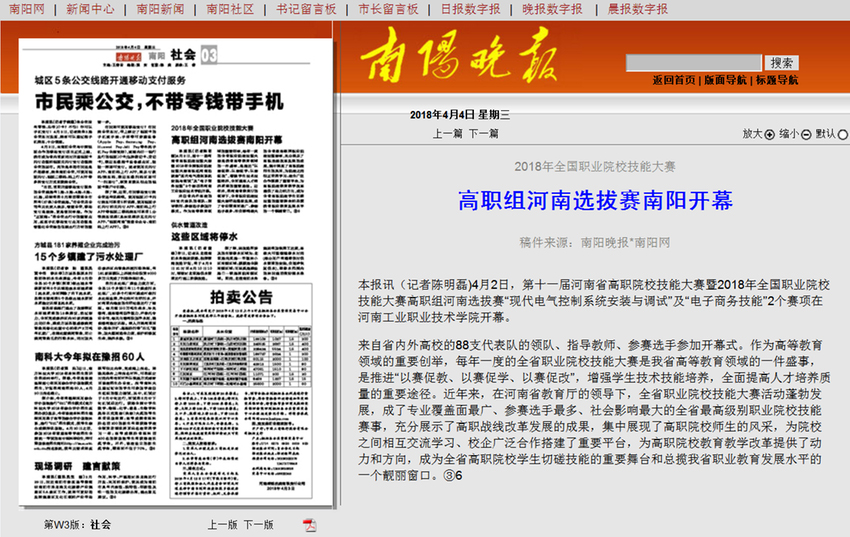
Task: Open 日报数字报 navigation link
Action: [470, 9]
